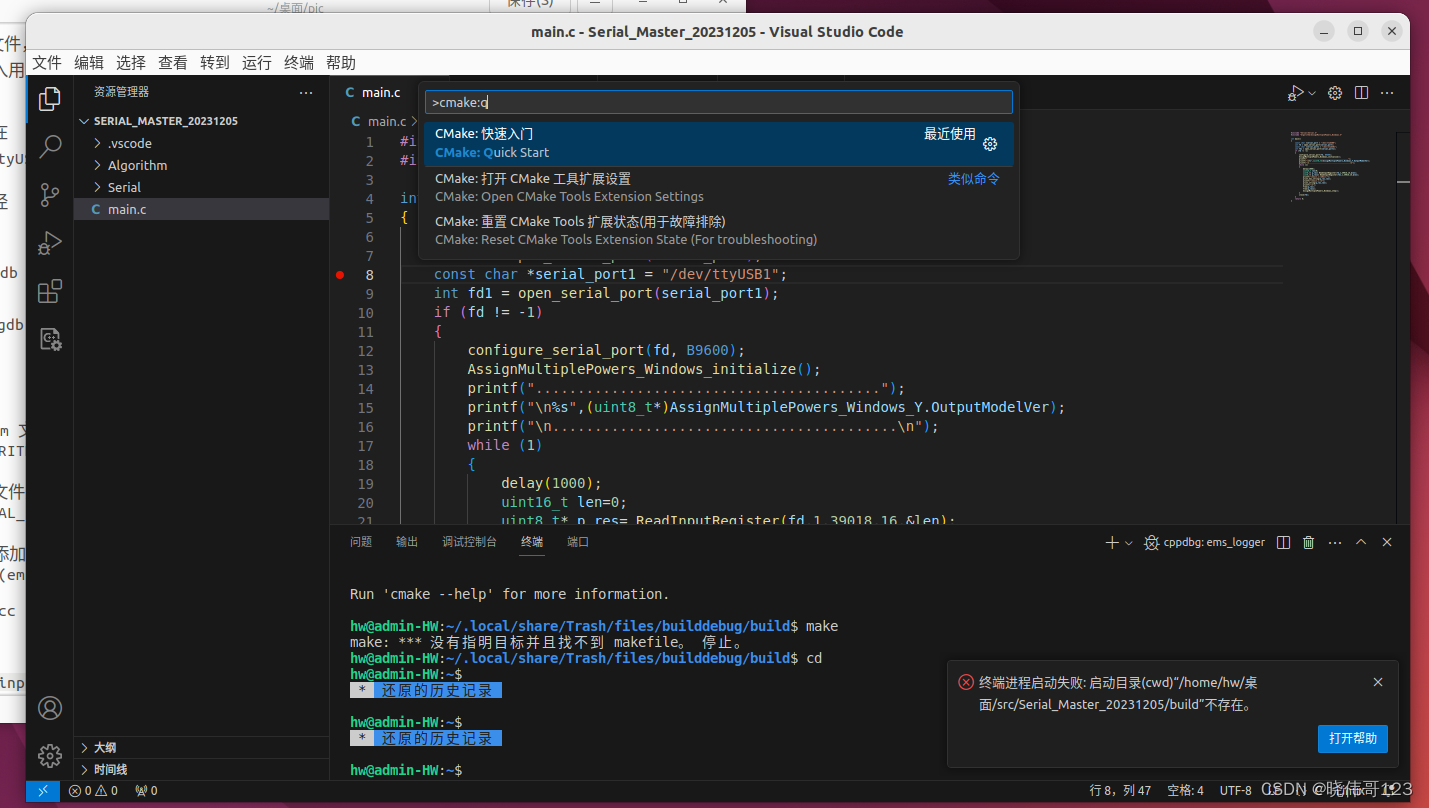Click the remote window indicator in status bar

(43, 790)
